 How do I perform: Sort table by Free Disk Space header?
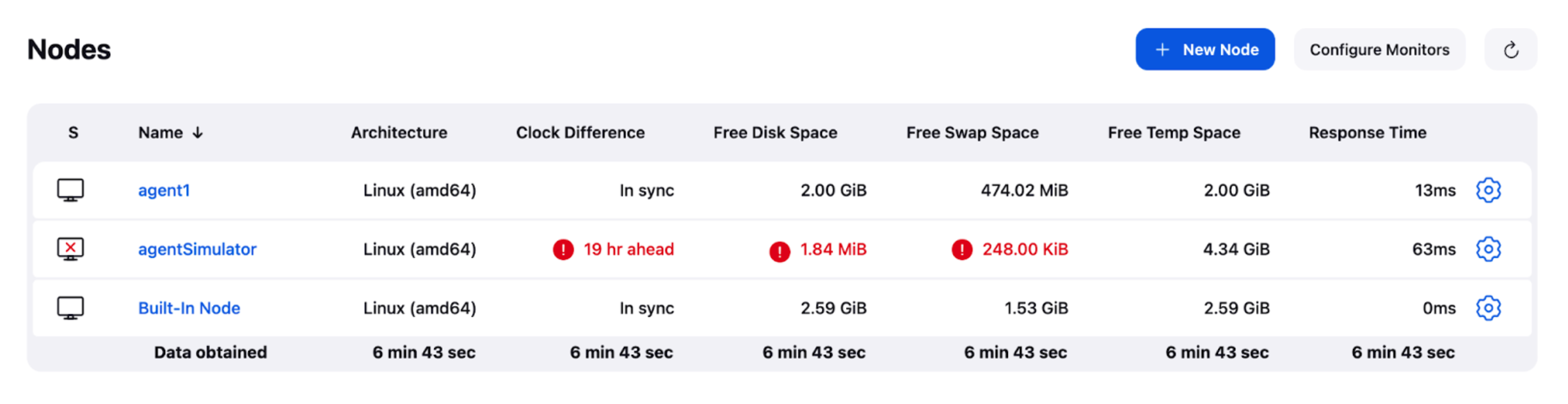775,132
